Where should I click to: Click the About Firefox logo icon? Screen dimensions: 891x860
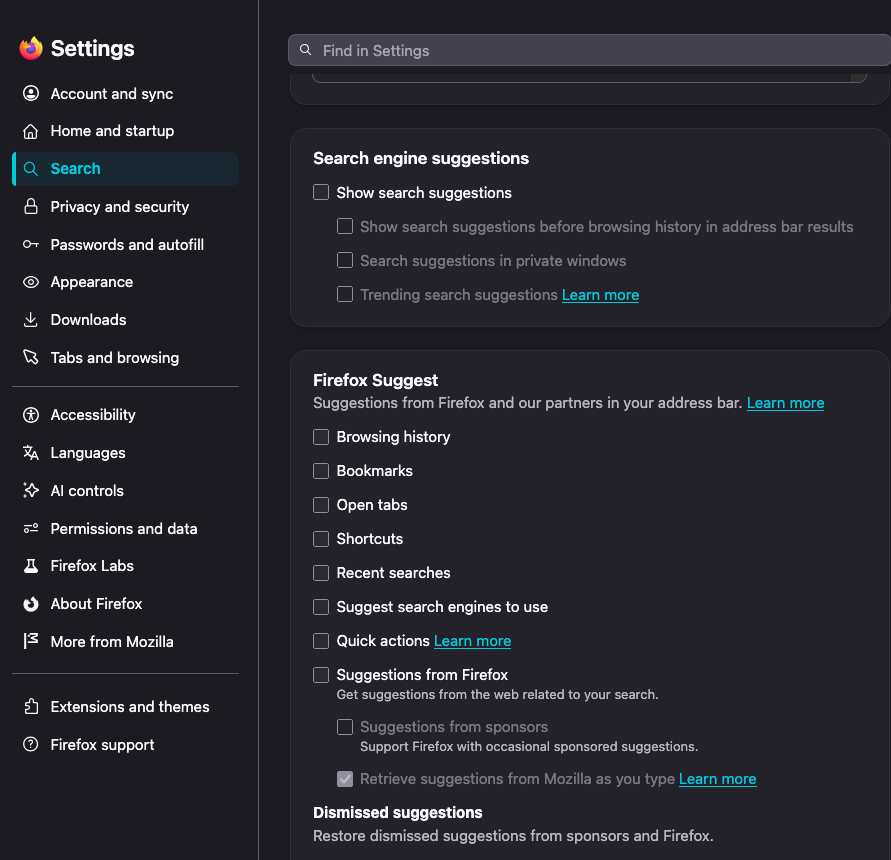[31, 604]
